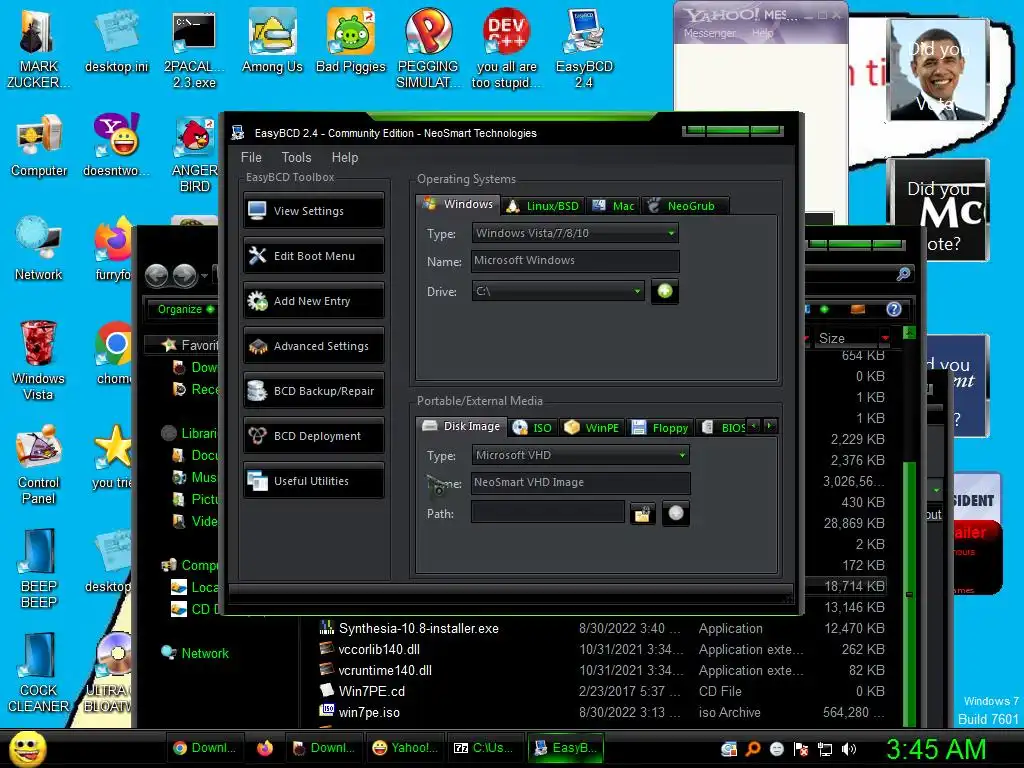Select the Windows operating systems tab
Screen dimensions: 1024x768
click(x=458, y=204)
